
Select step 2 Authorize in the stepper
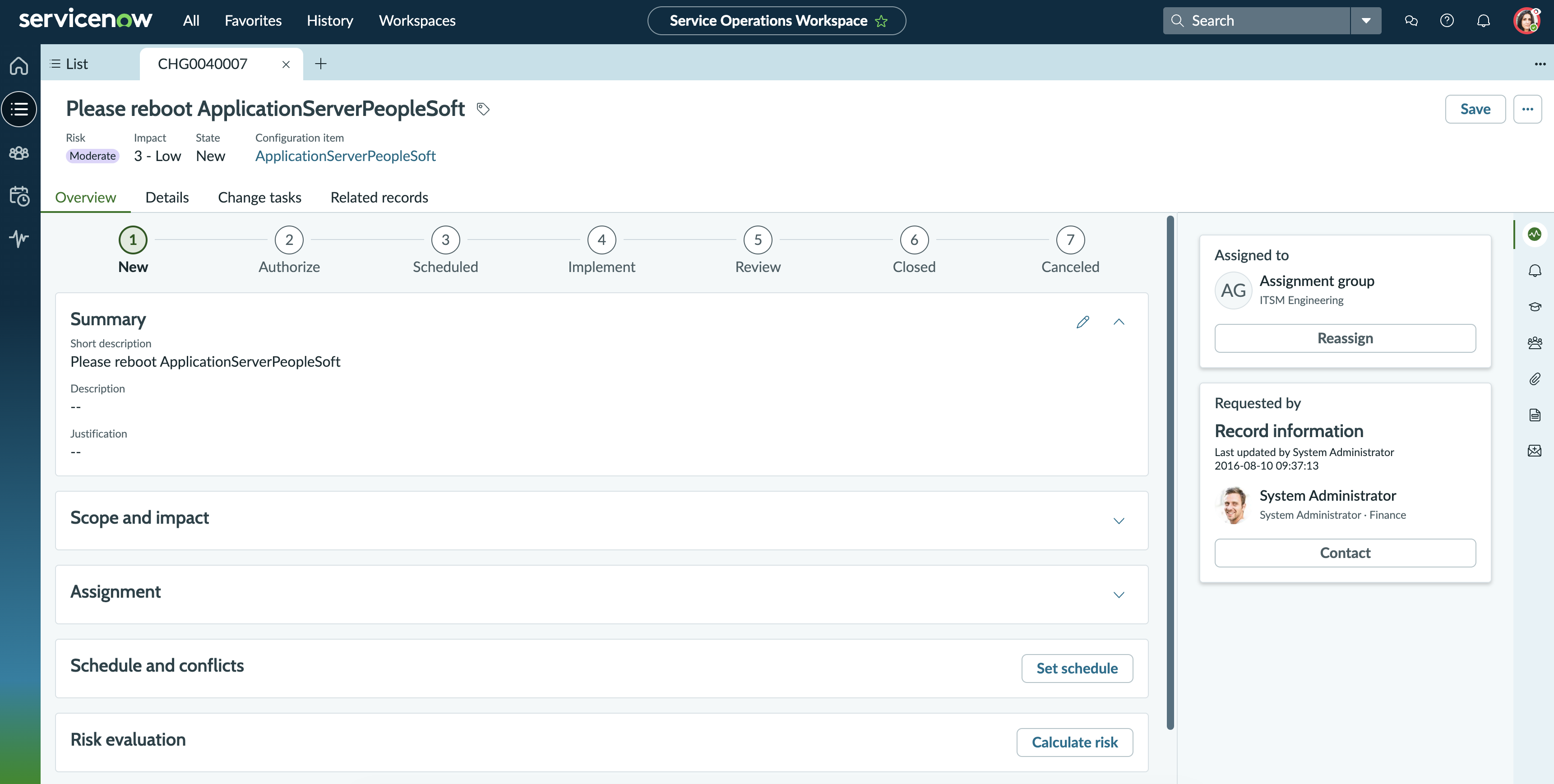(289, 250)
